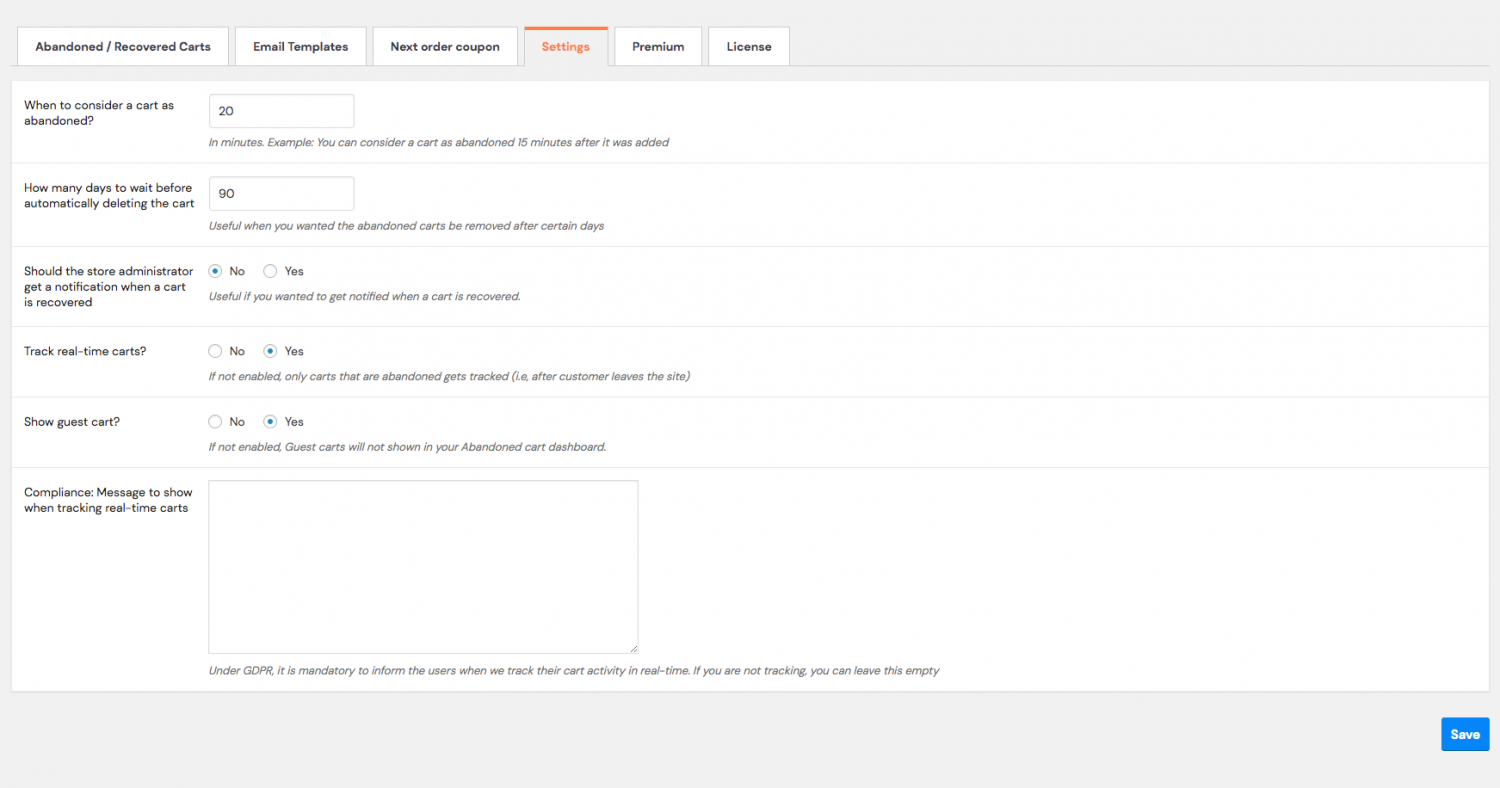The image size is (1500, 788).
Task: Select No for Show guest cart
Action: (x=215, y=422)
